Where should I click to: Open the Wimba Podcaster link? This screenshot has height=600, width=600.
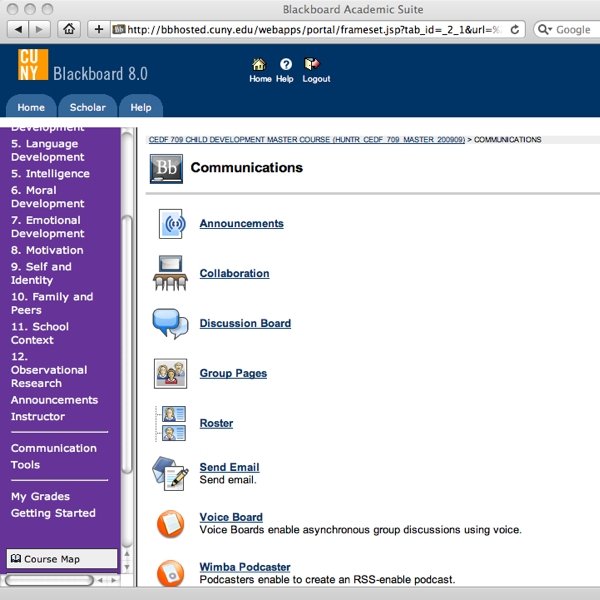[245, 567]
